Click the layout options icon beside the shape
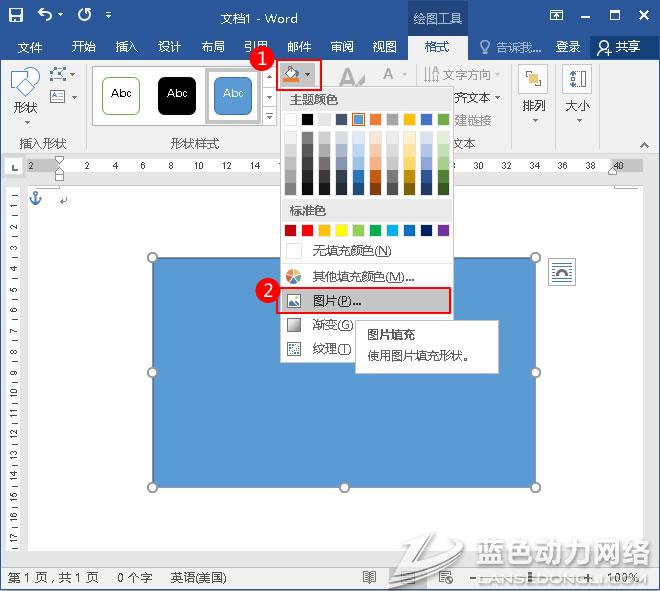 (x=562, y=271)
